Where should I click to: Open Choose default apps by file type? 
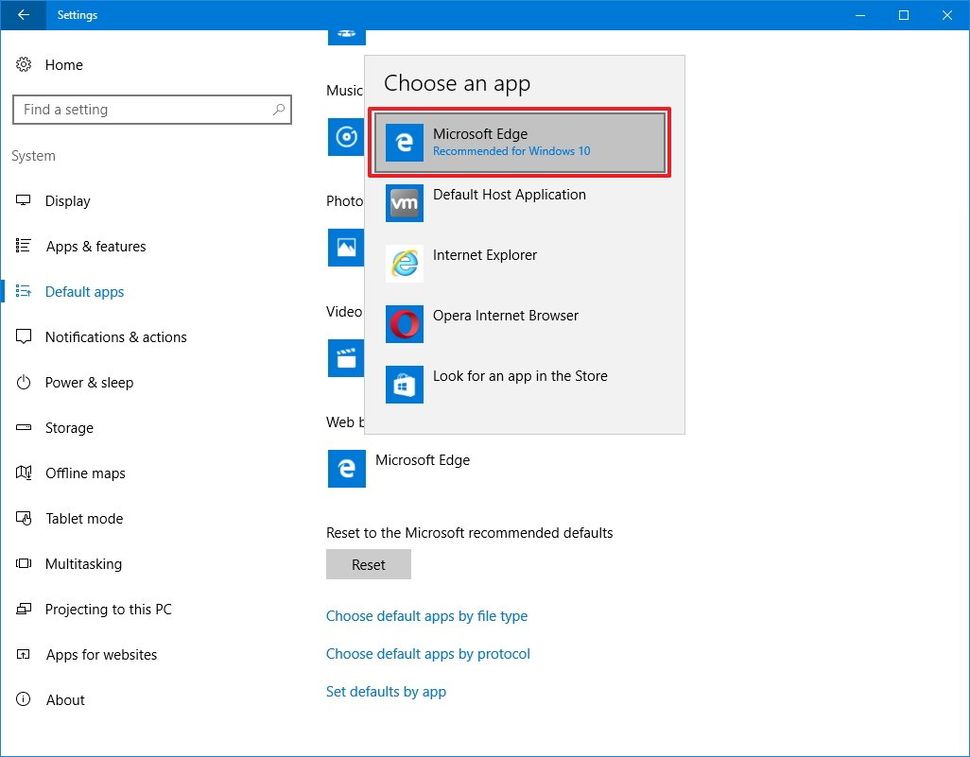pyautogui.click(x=426, y=616)
